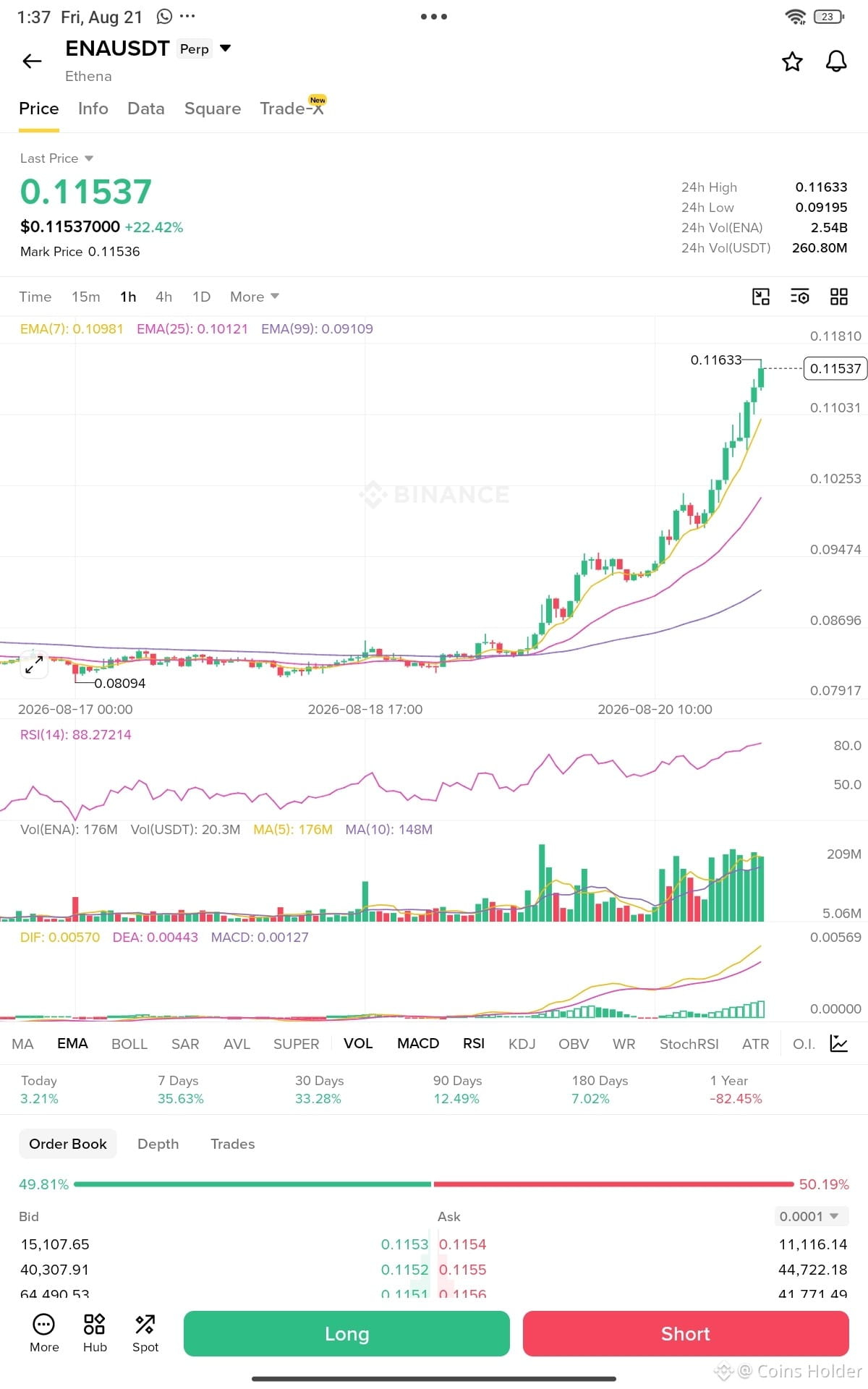The height and width of the screenshot is (1389, 868).
Task: Switch to the Depth tab
Action: tap(158, 1144)
